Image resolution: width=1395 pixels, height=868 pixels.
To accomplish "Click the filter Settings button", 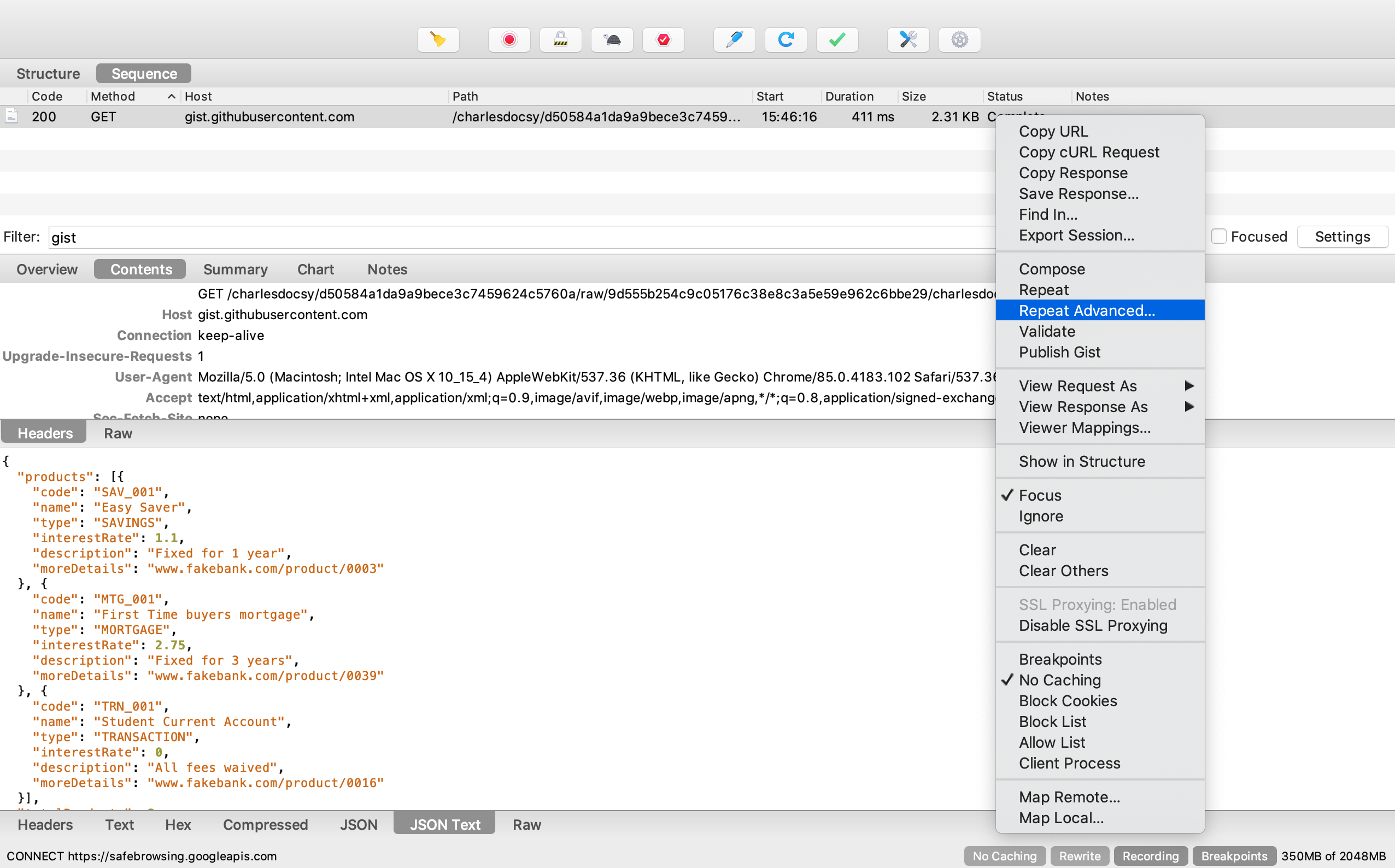I will tap(1341, 237).
